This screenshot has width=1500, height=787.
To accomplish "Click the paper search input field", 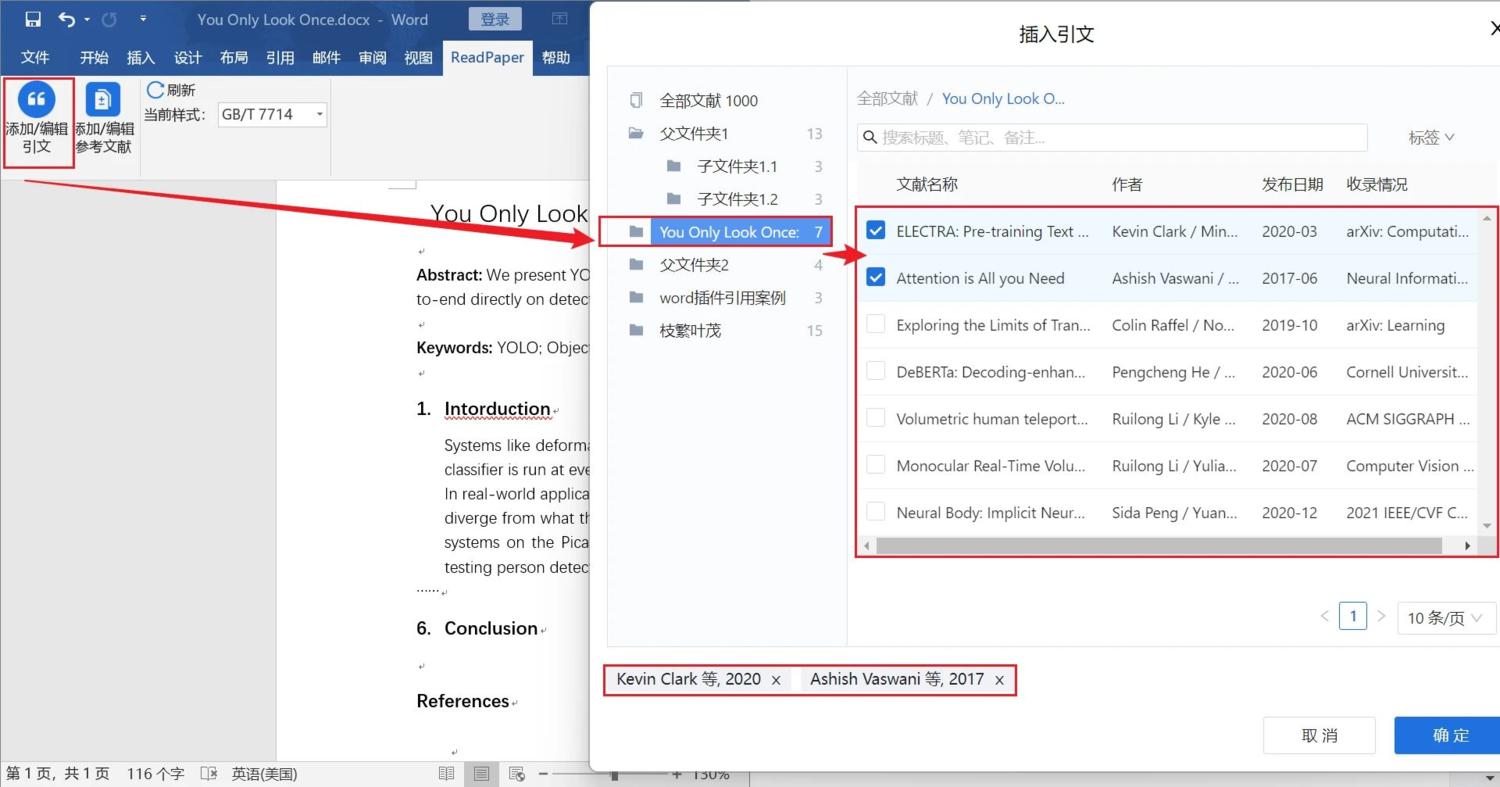I will 1112,137.
